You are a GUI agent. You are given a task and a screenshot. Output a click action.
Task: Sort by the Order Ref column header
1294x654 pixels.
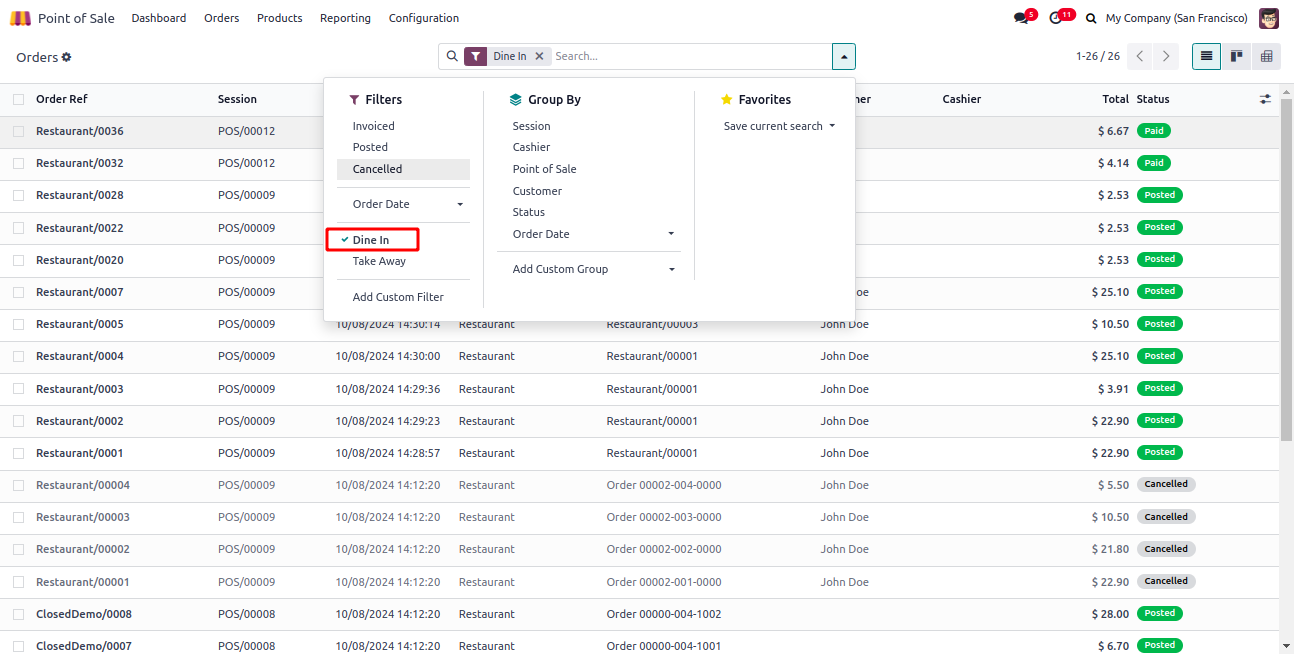coord(62,99)
